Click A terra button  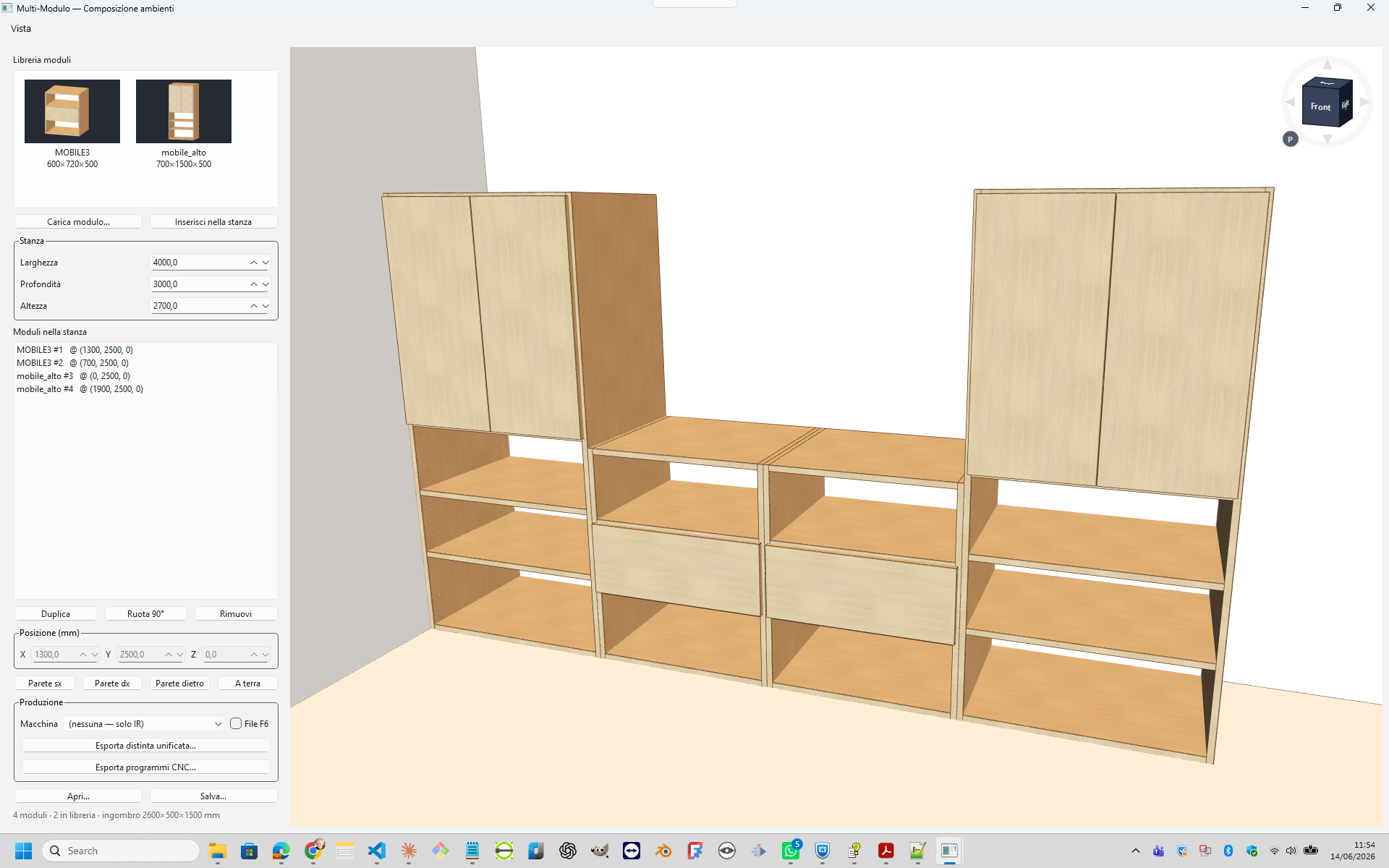tap(247, 684)
